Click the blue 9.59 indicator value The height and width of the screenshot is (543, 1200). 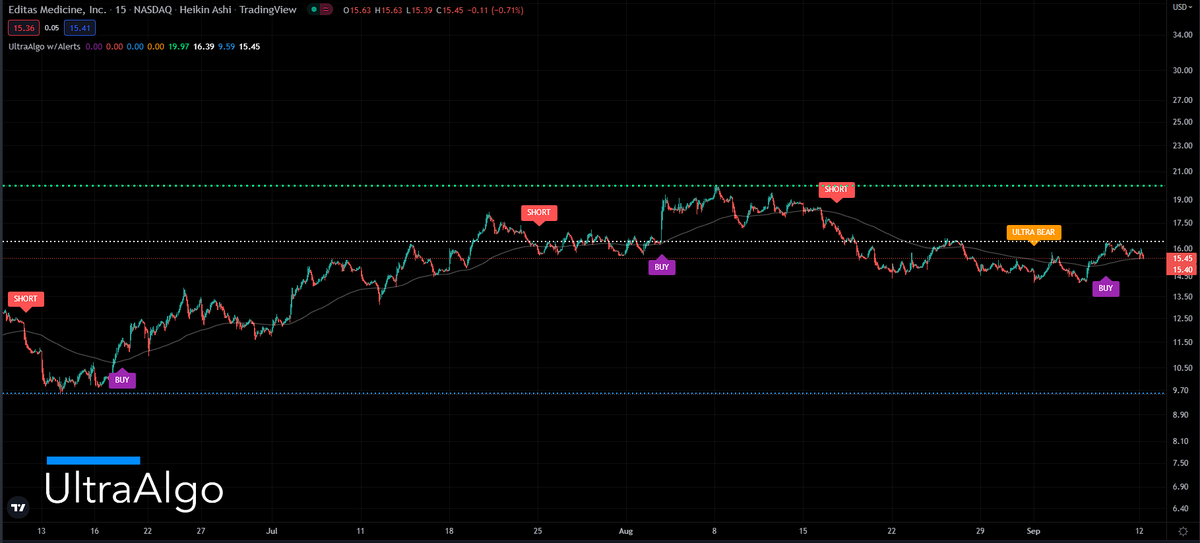click(x=226, y=46)
